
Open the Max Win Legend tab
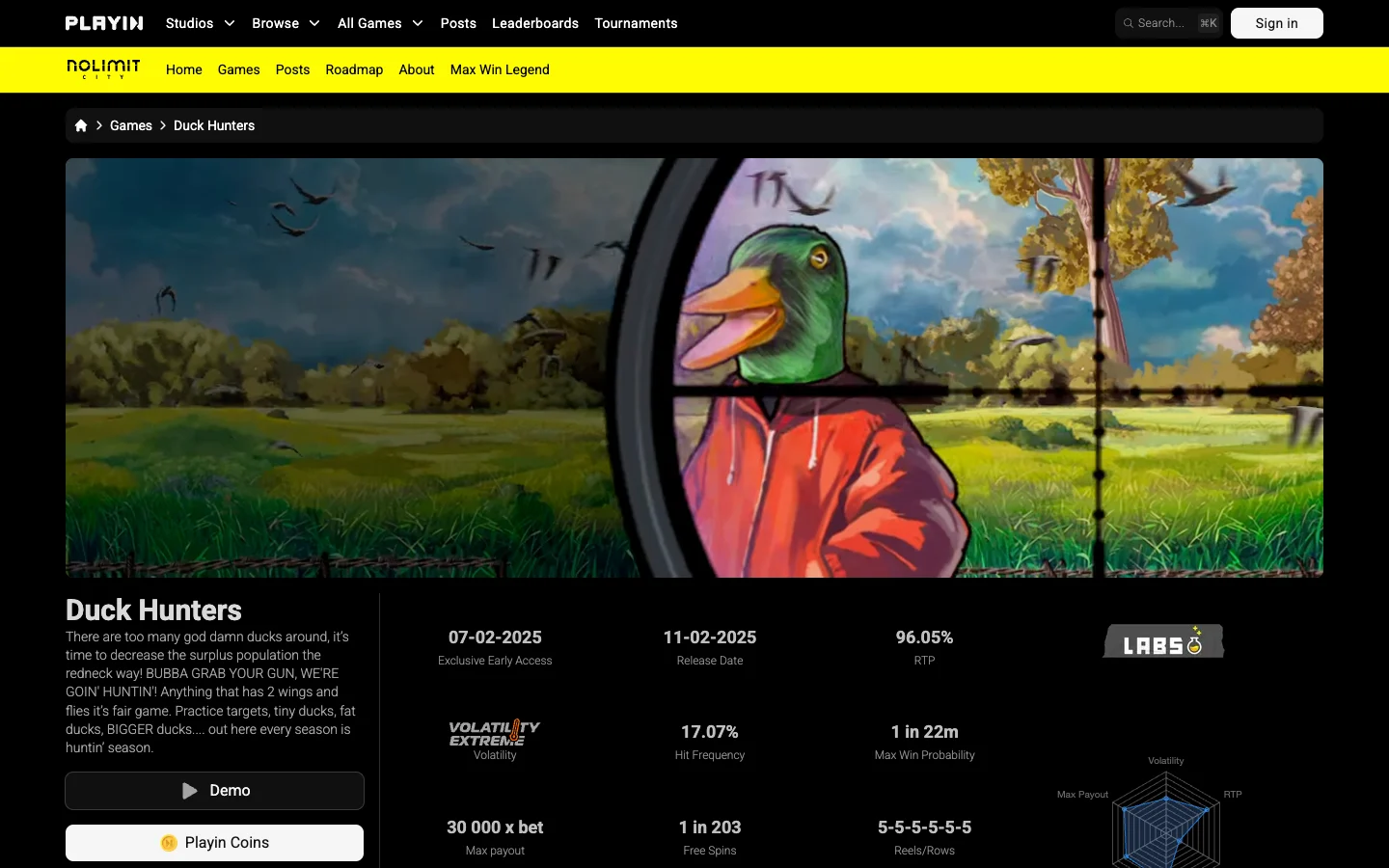pos(500,69)
